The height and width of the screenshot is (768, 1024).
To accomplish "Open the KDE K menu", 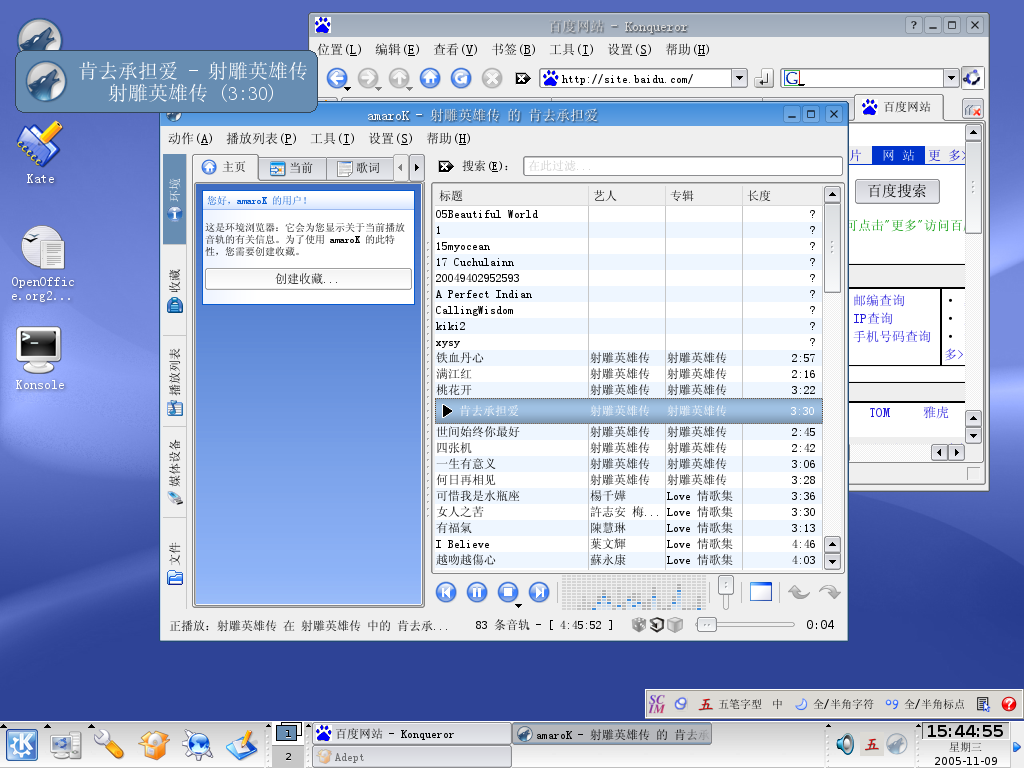I will (x=22, y=744).
